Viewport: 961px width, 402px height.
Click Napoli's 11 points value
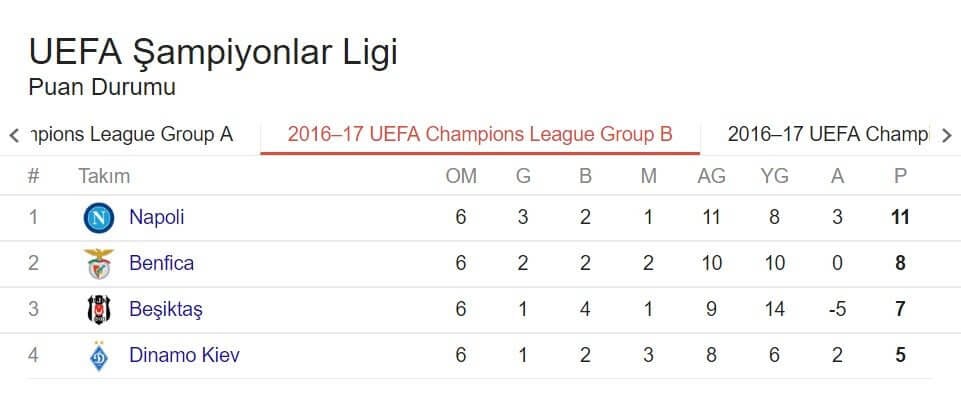(900, 218)
